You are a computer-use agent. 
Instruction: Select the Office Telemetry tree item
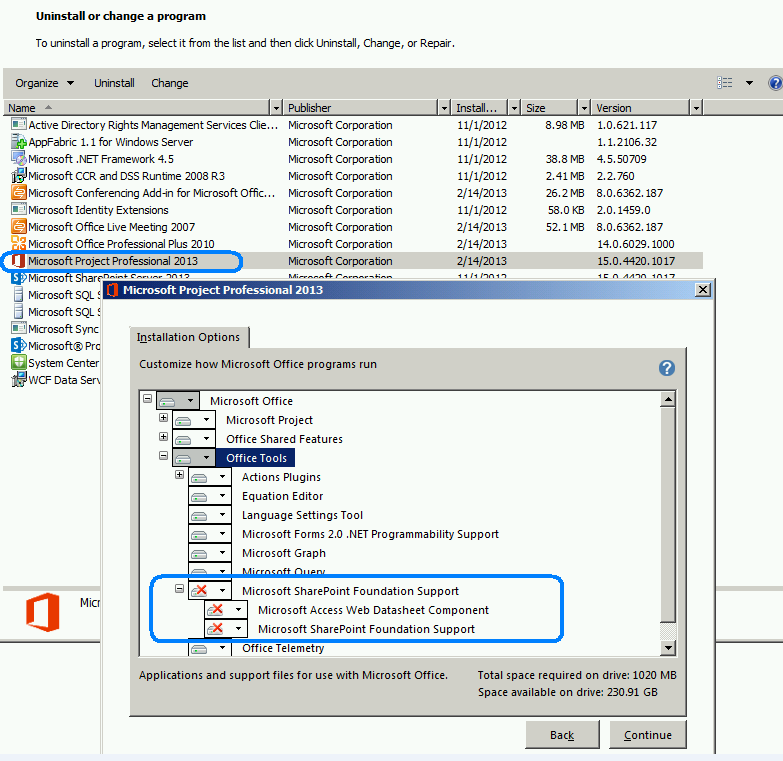point(283,648)
